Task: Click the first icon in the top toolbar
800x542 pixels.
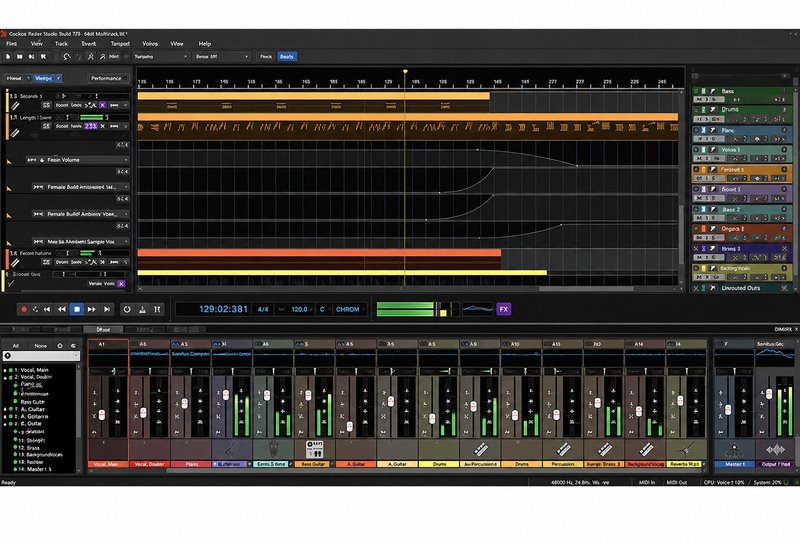Action: (x=9, y=57)
